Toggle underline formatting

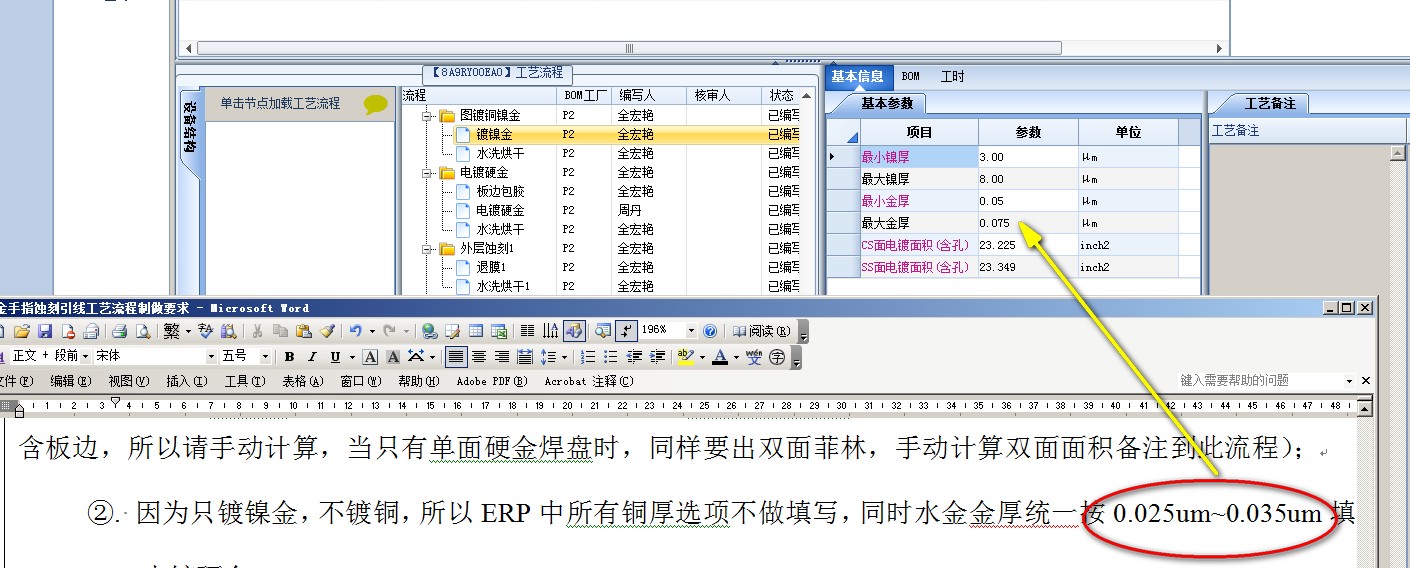(x=335, y=357)
